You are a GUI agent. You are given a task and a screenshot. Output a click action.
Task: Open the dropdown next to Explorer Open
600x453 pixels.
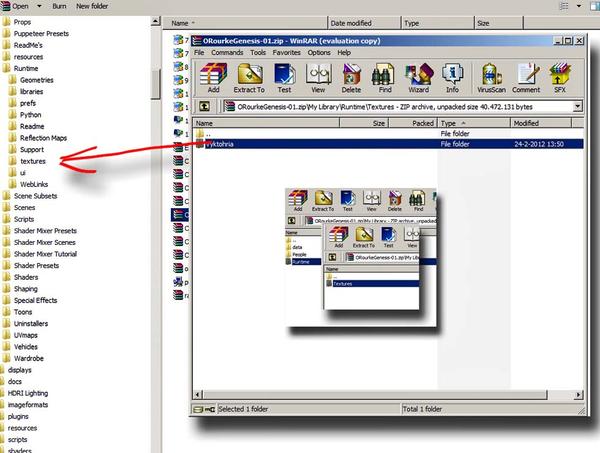(39, 6)
